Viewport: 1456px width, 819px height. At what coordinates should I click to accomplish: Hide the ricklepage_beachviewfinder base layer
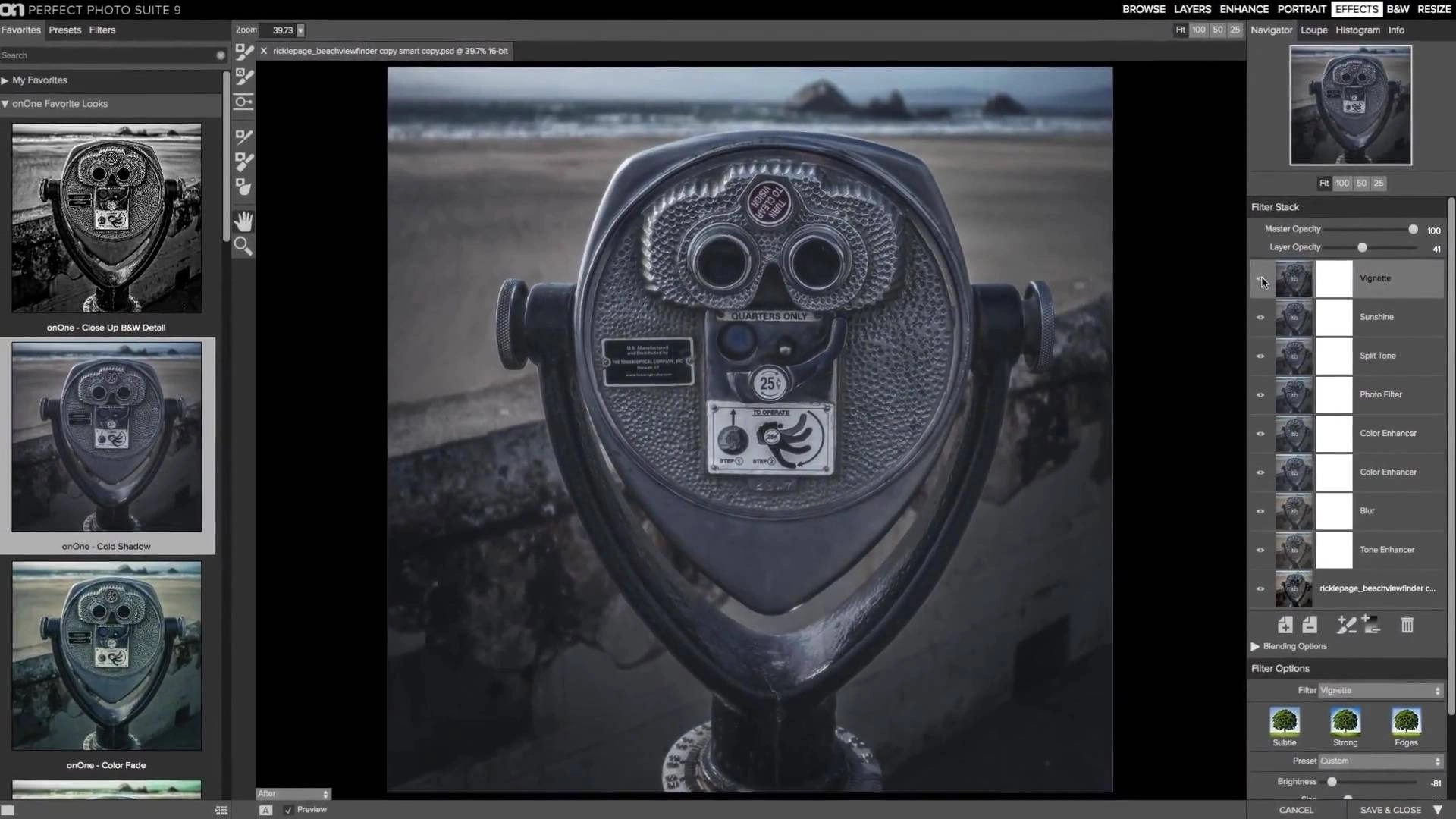(1260, 588)
